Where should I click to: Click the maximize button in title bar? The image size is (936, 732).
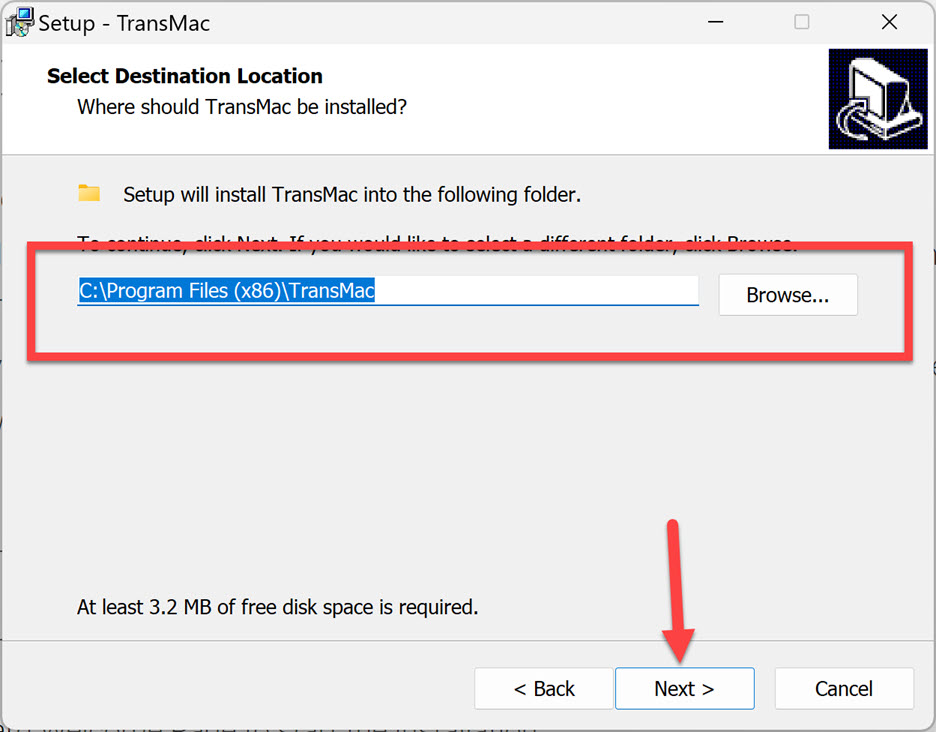802,22
